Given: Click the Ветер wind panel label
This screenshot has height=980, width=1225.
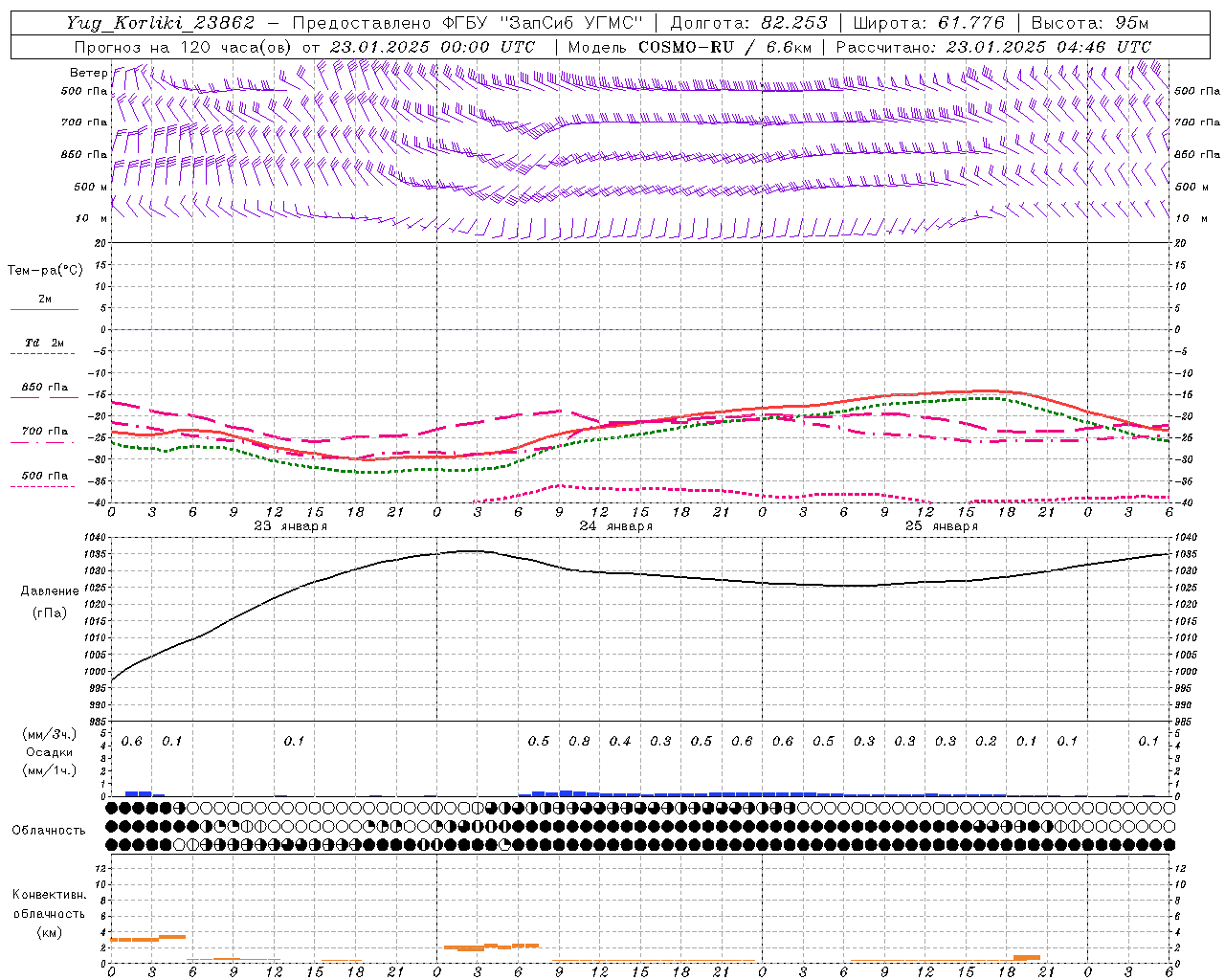Looking at the screenshot, I should coord(88,73).
